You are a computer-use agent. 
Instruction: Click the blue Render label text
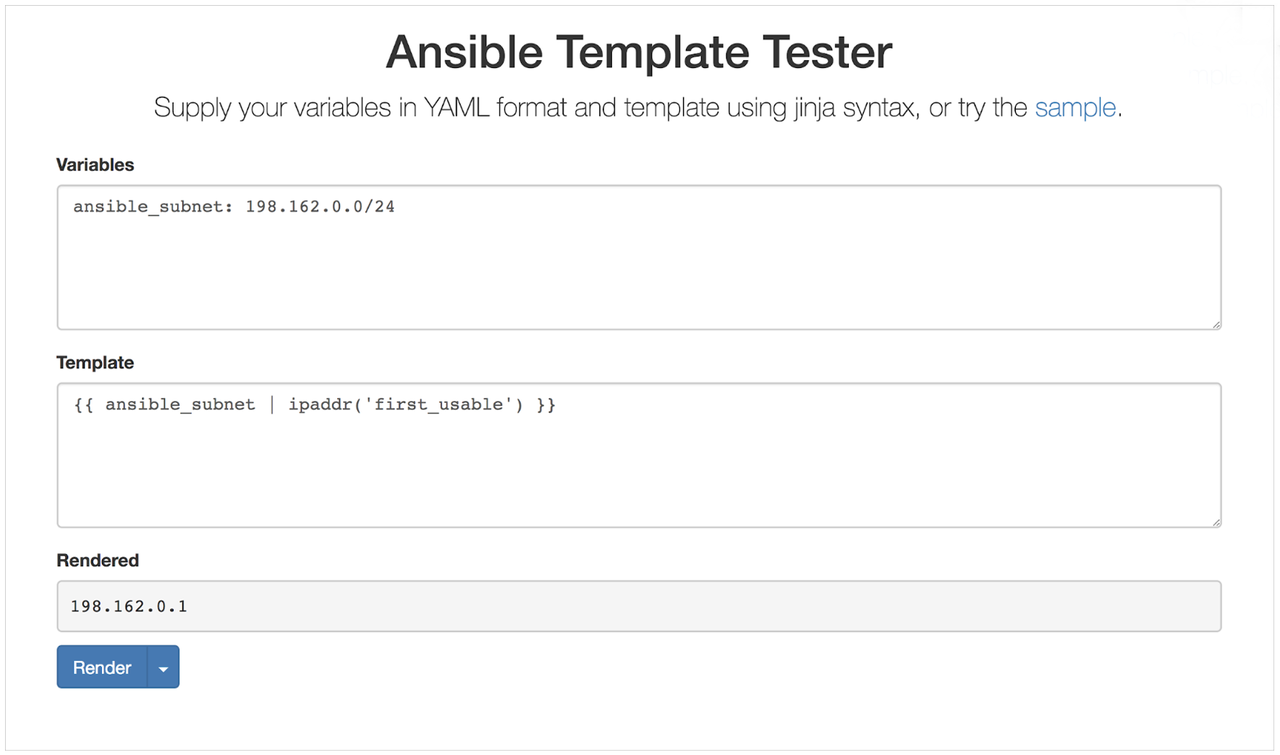coord(100,667)
